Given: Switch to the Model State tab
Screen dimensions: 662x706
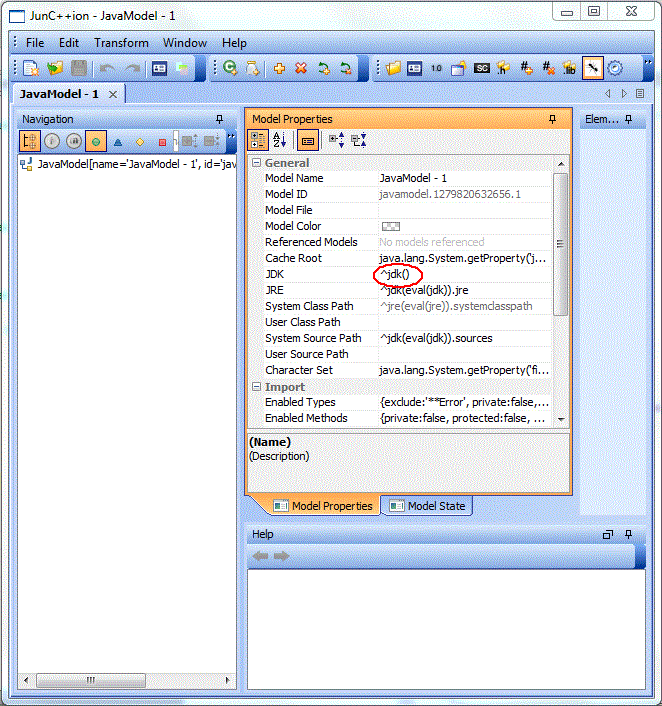Looking at the screenshot, I should [427, 506].
